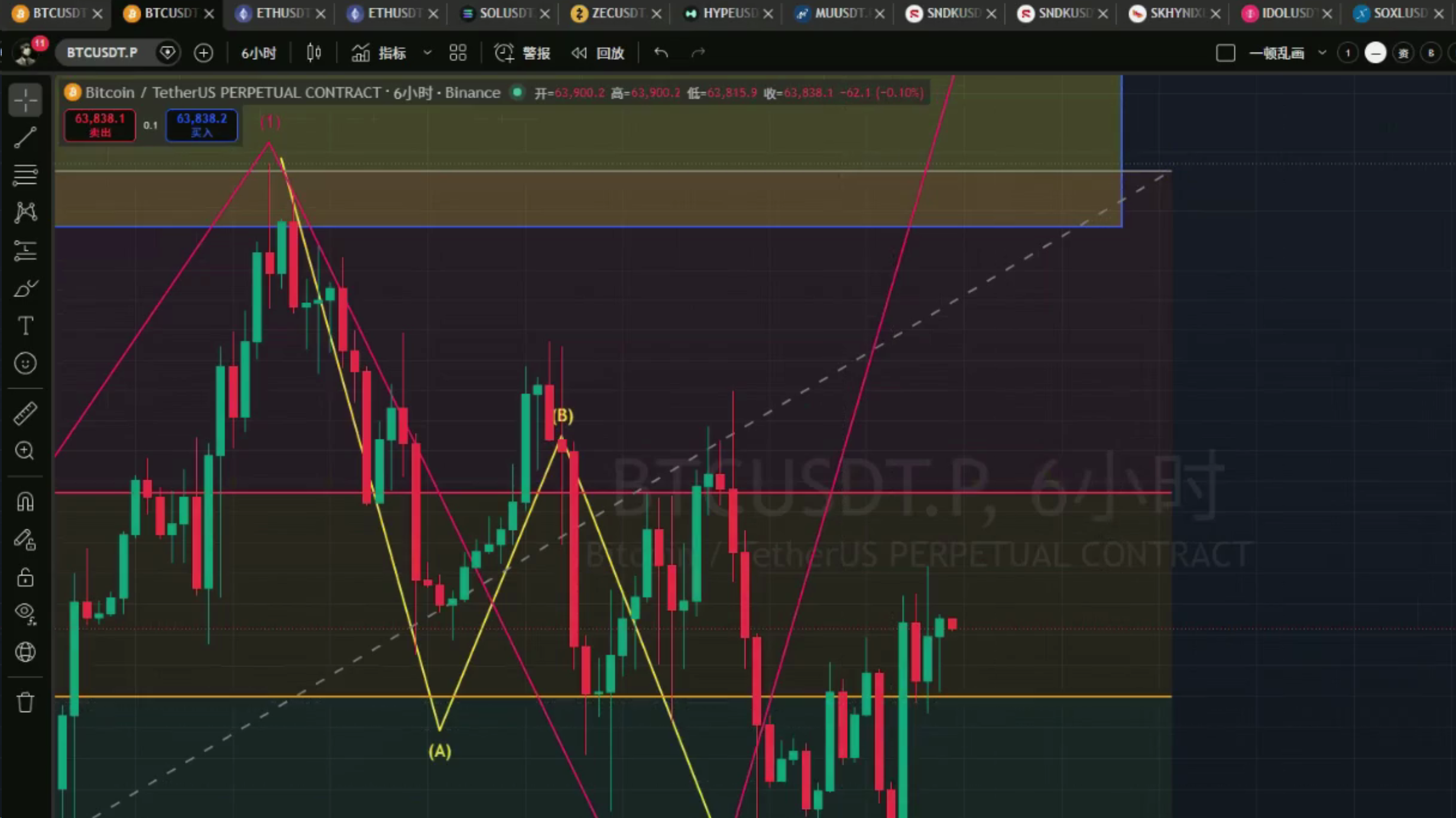Click the trash icon to remove drawings
1456x818 pixels.
(x=25, y=702)
